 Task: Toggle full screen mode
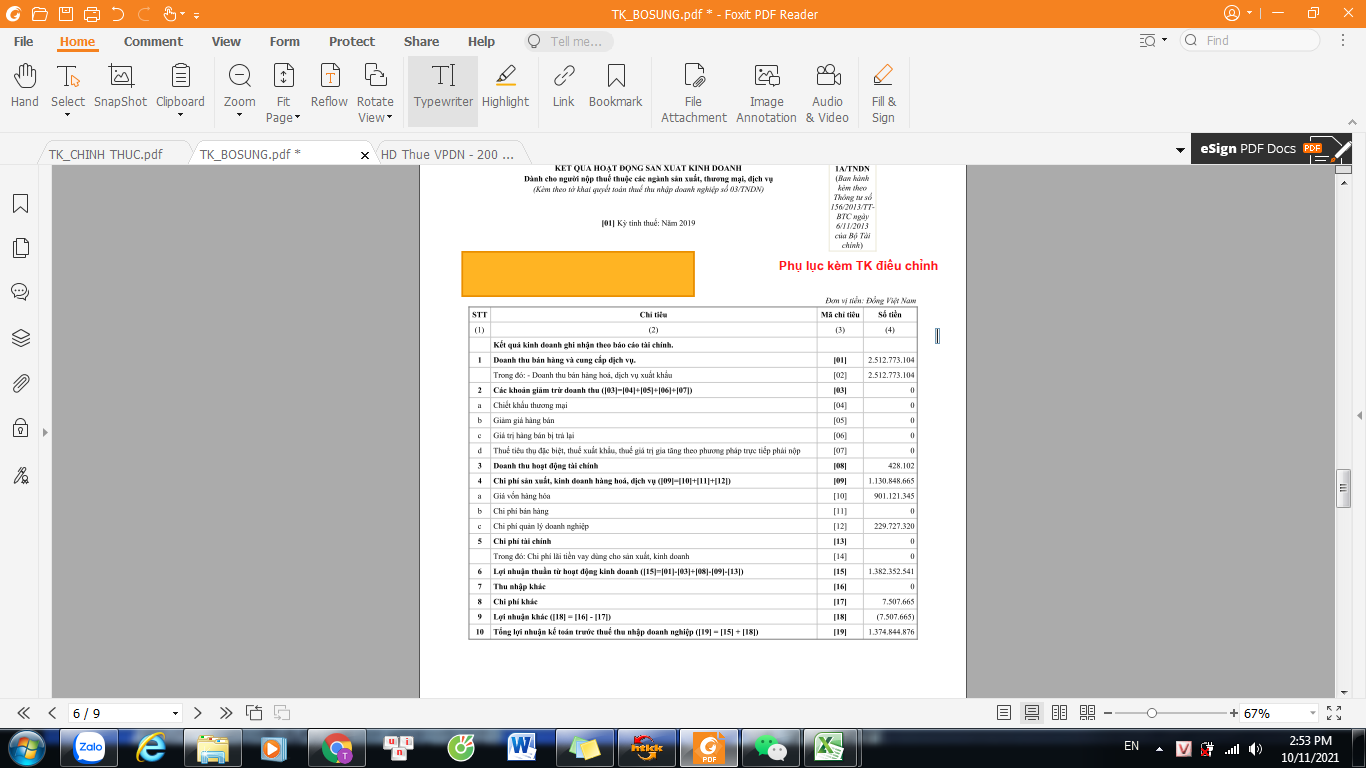[x=1334, y=713]
